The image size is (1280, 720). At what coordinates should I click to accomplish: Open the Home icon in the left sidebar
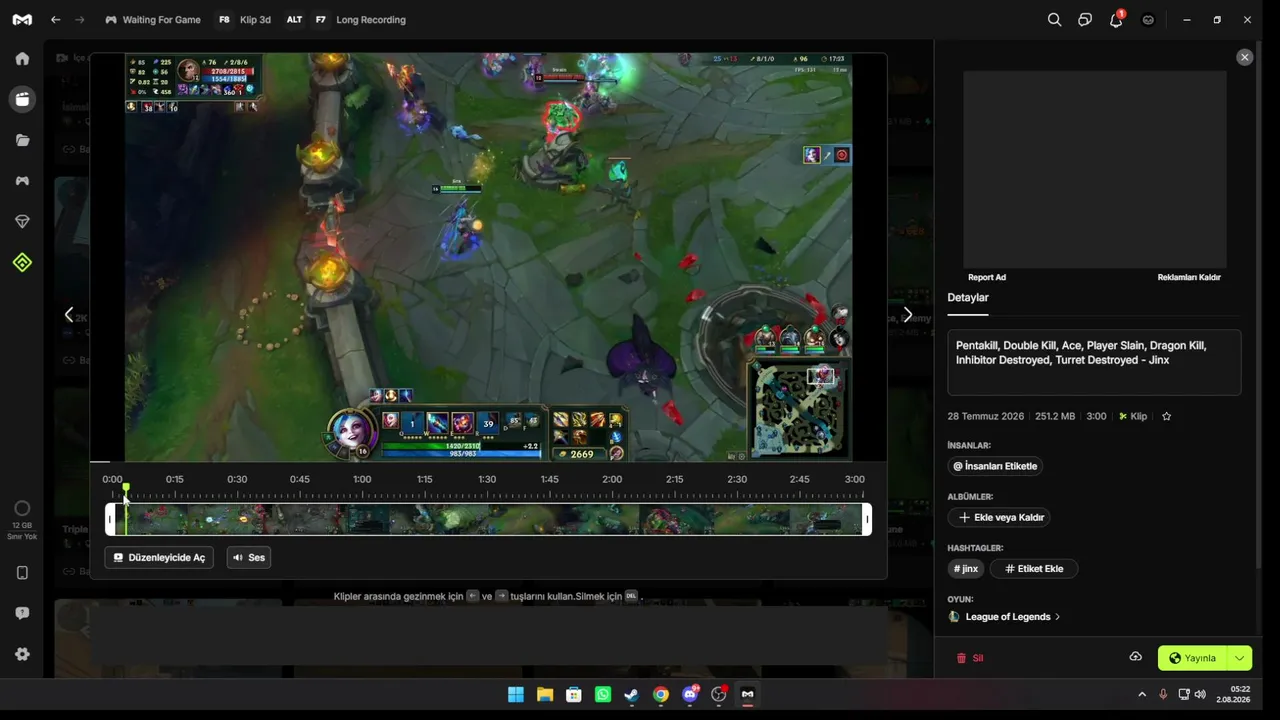click(x=22, y=58)
